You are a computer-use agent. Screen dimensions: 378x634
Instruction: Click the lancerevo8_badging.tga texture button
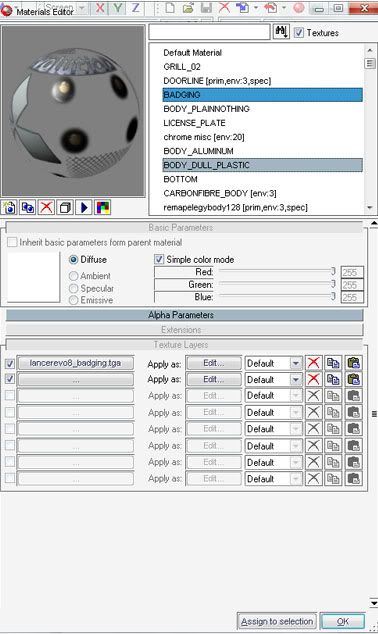click(x=76, y=363)
